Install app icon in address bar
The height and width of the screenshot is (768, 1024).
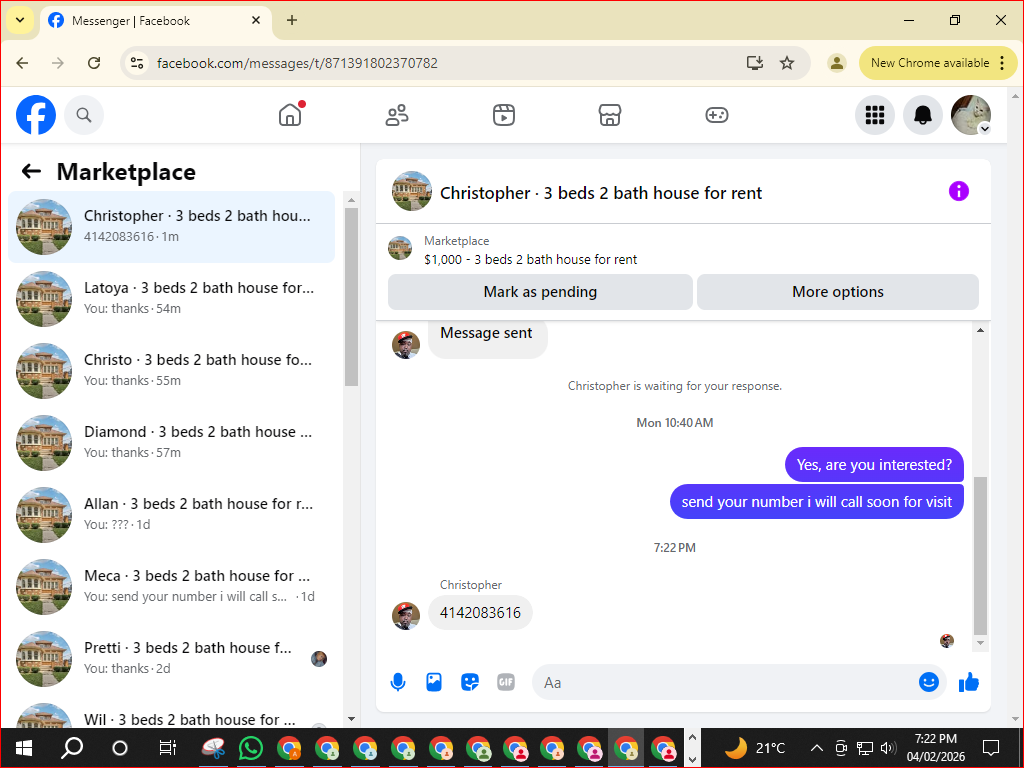tap(755, 63)
